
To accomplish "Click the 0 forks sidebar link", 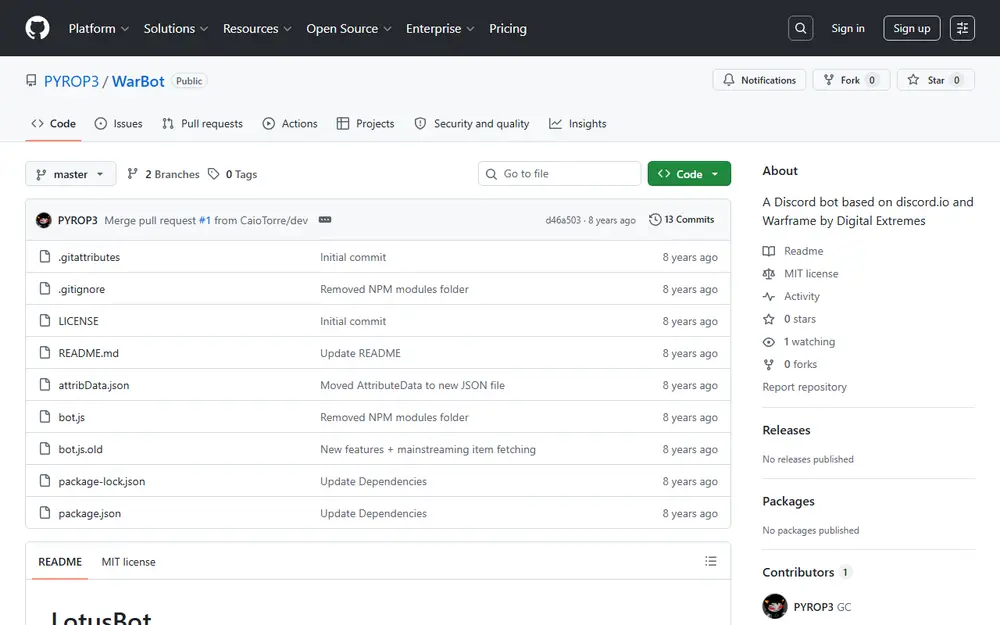I will 790,364.
